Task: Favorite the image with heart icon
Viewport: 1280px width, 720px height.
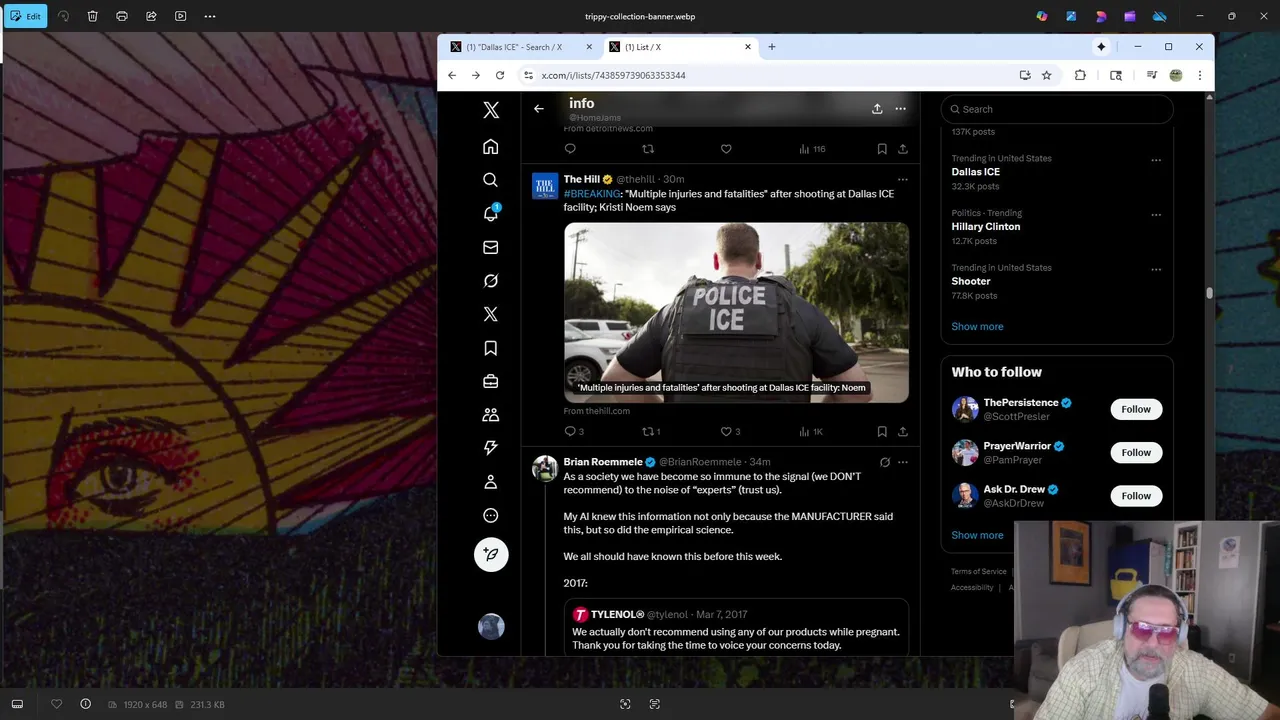Action: (x=56, y=704)
